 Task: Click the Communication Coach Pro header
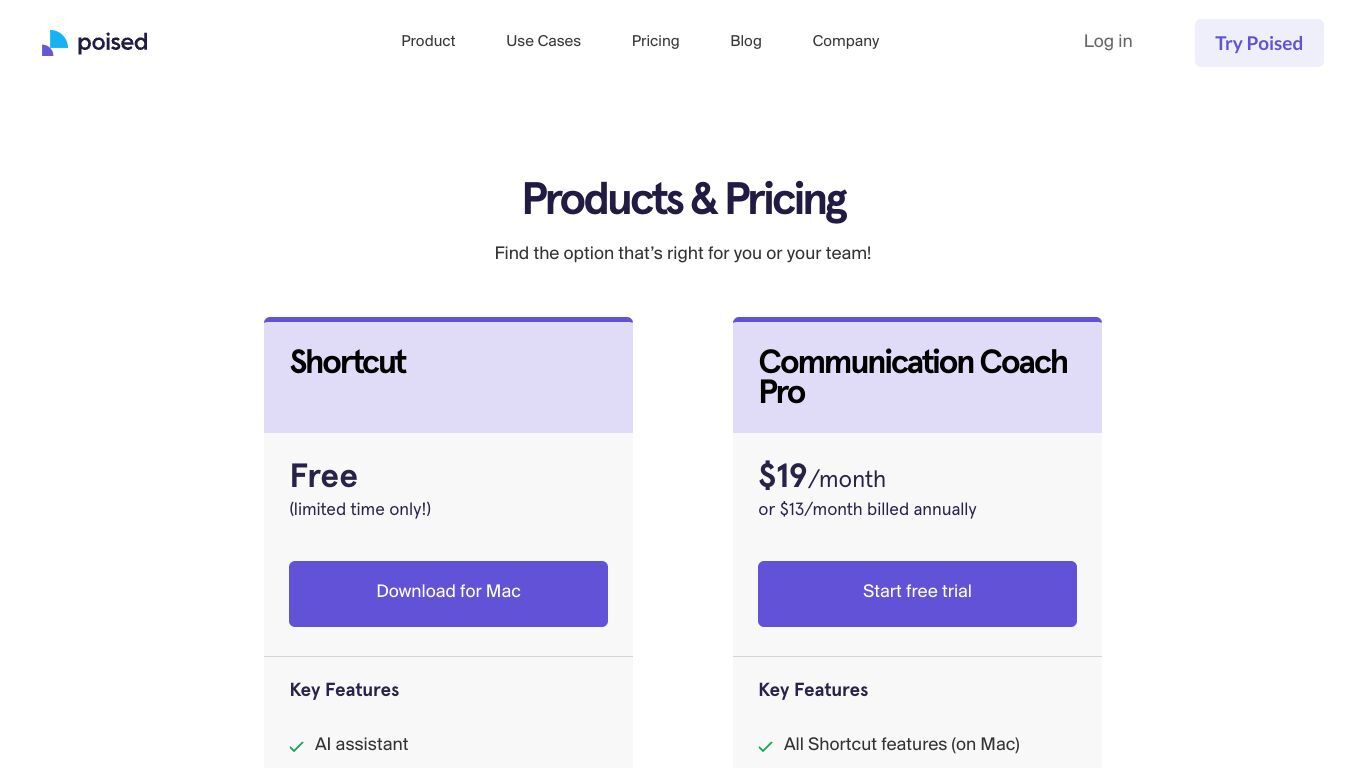coord(913,376)
